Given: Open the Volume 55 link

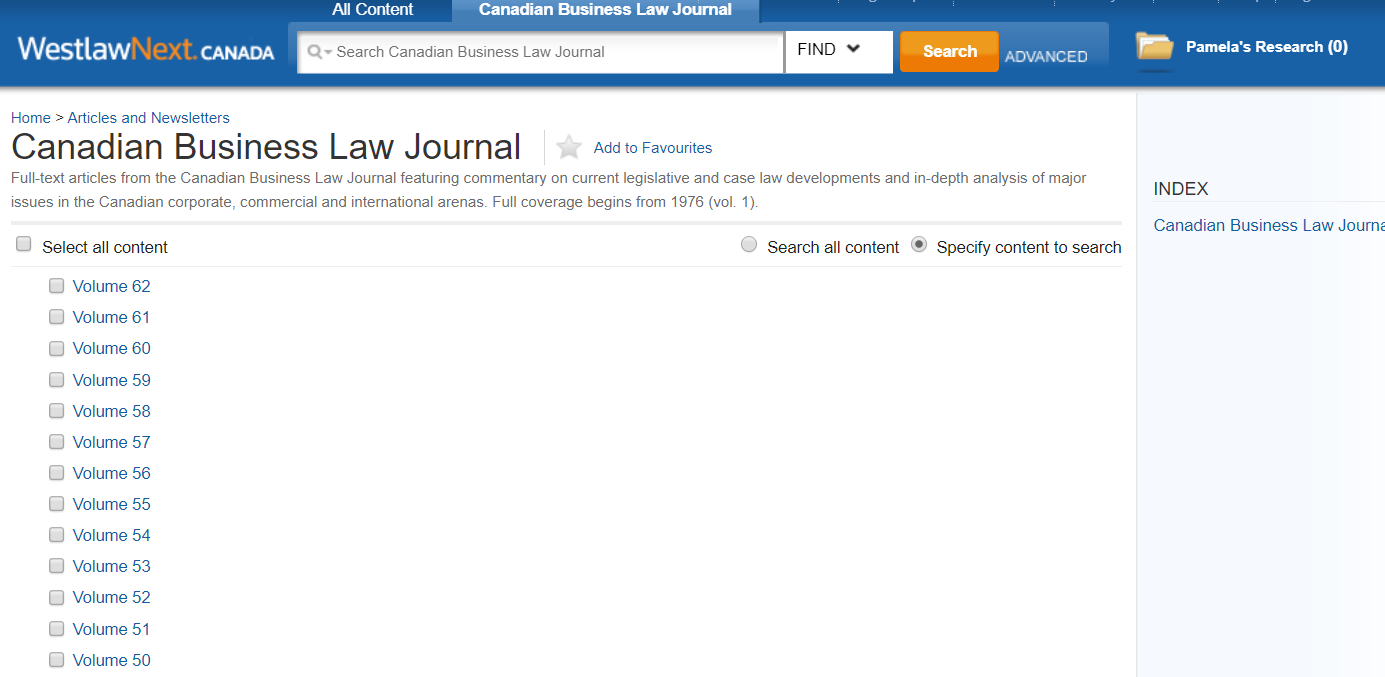Looking at the screenshot, I should tap(112, 504).
